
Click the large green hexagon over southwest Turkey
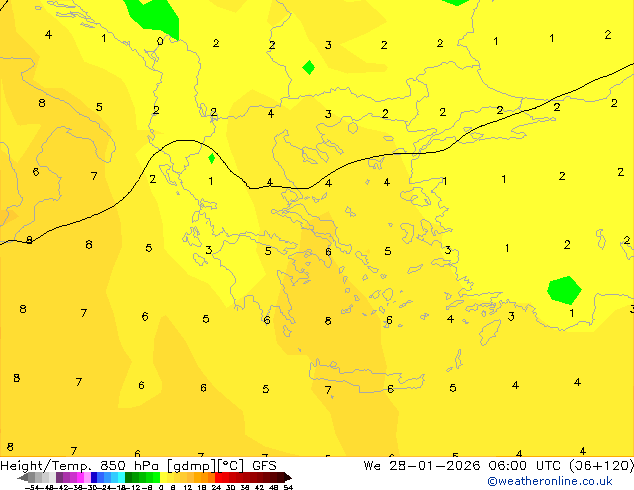tap(564, 290)
